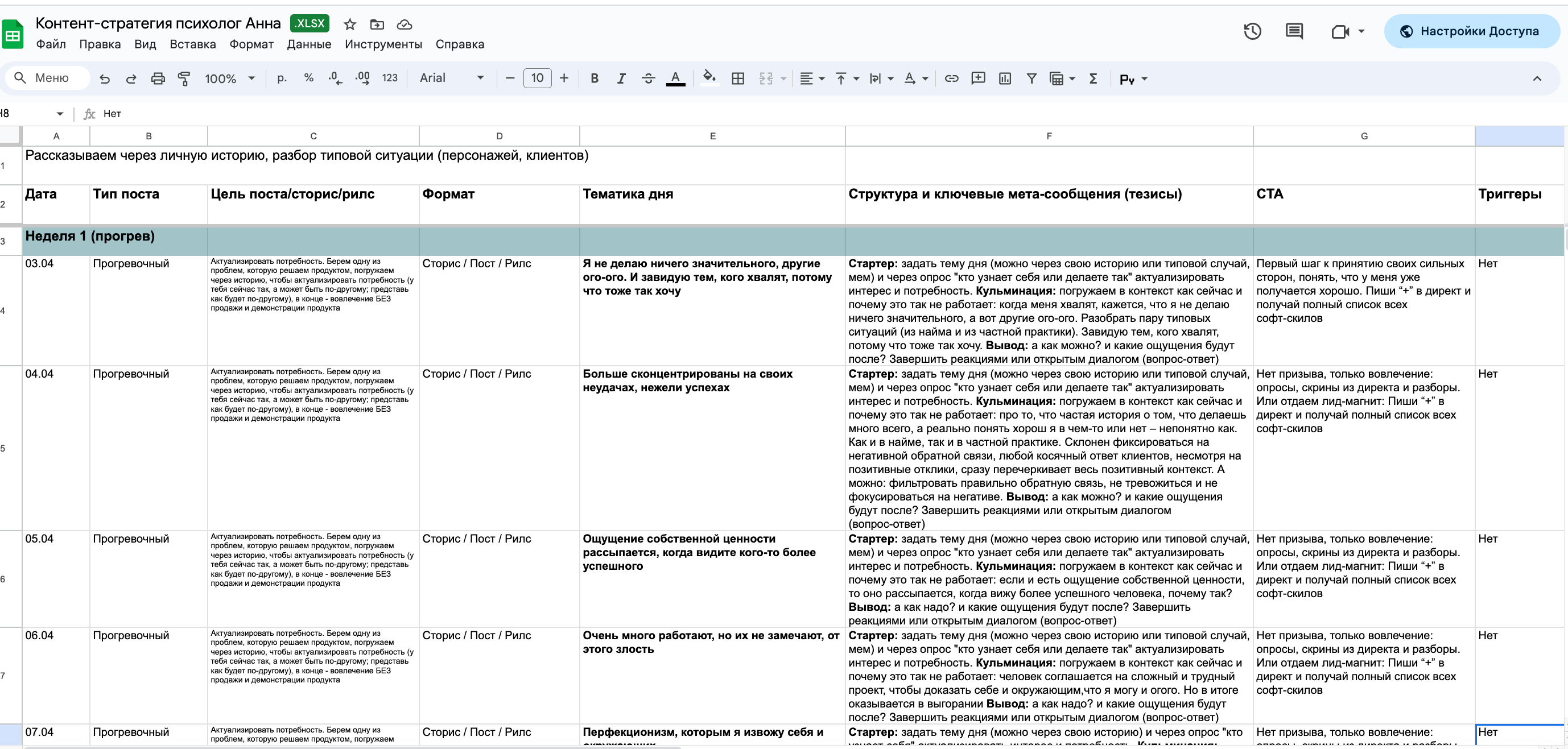Select column C header
The image size is (1568, 749).
point(313,136)
